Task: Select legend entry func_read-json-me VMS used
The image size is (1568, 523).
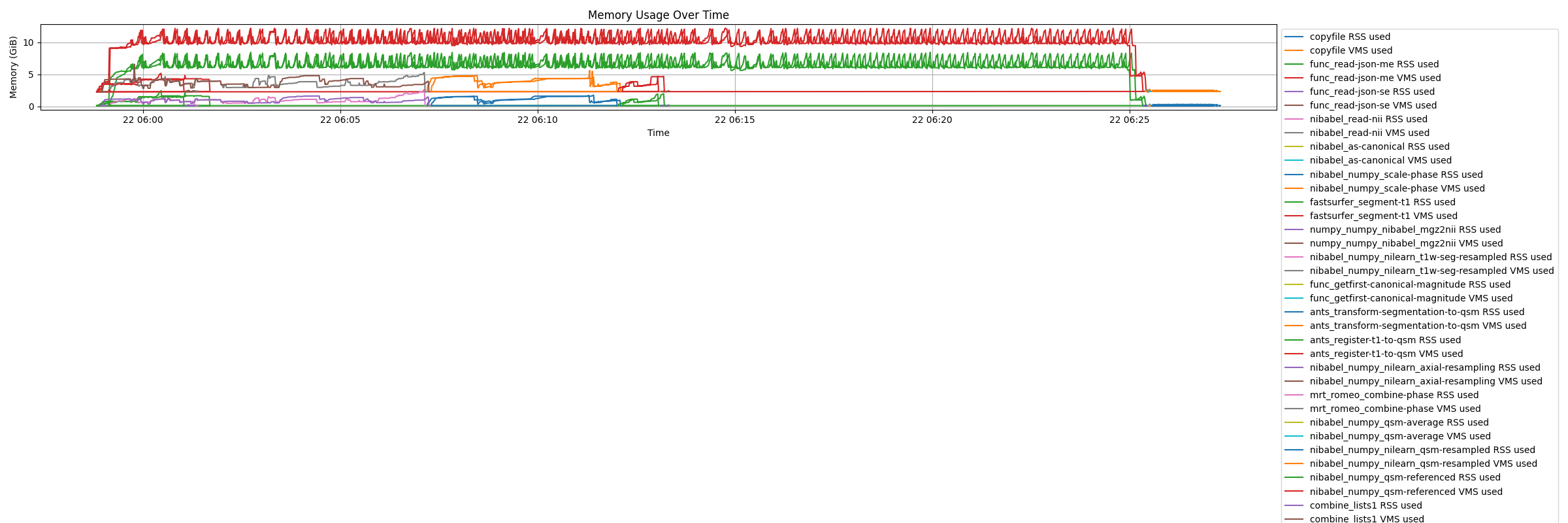Action: pos(1363,78)
